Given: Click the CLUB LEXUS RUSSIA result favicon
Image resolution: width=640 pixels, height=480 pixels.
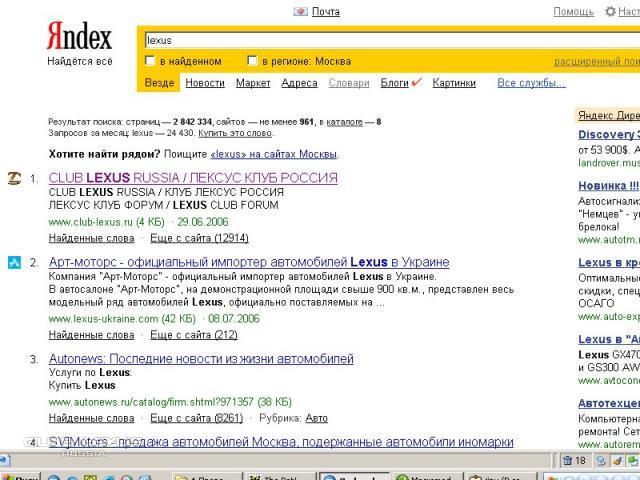Looking at the screenshot, I should point(14,179).
